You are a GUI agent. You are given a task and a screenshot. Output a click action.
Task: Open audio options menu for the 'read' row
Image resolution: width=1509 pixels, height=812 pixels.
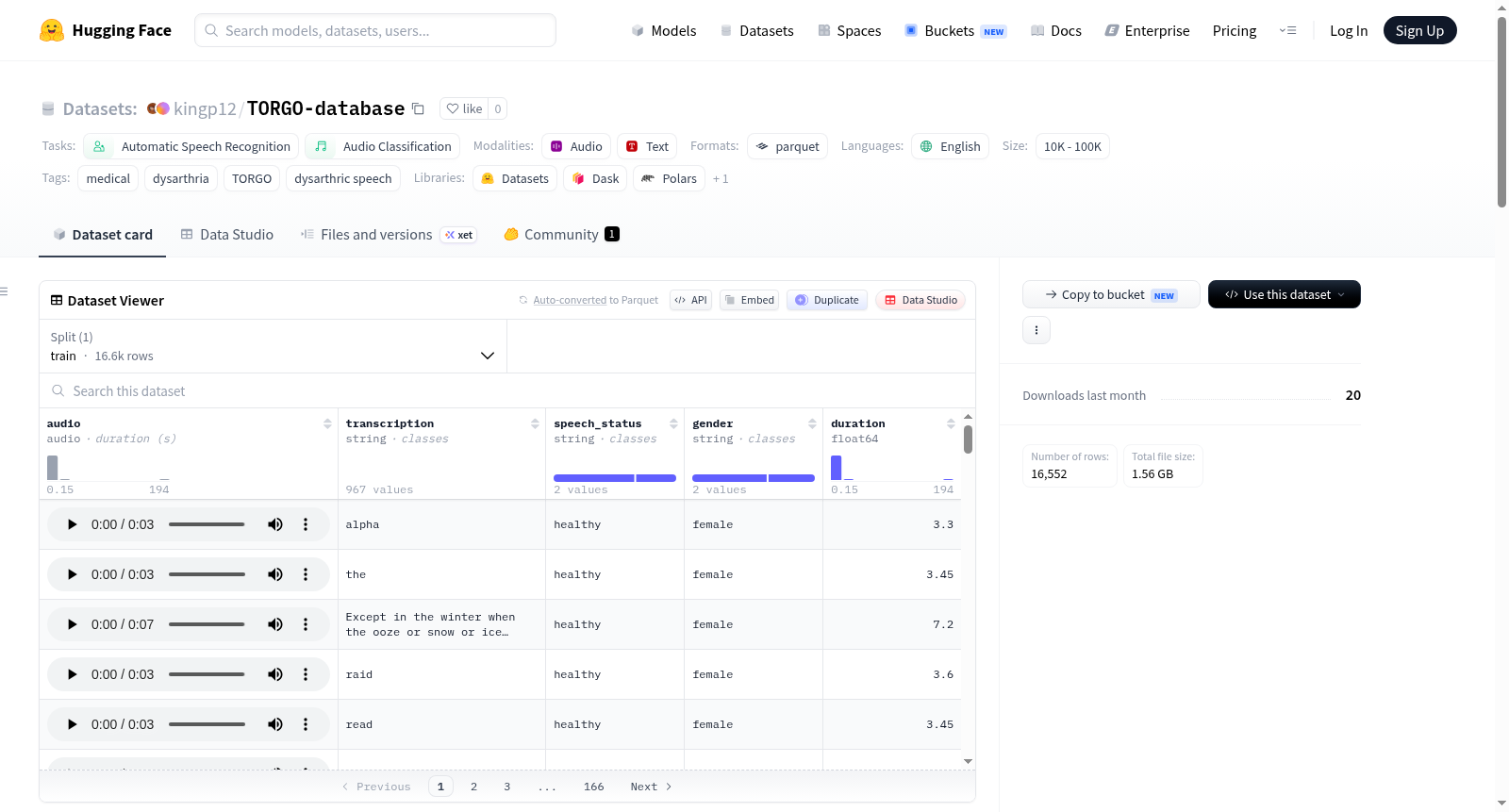coord(306,724)
